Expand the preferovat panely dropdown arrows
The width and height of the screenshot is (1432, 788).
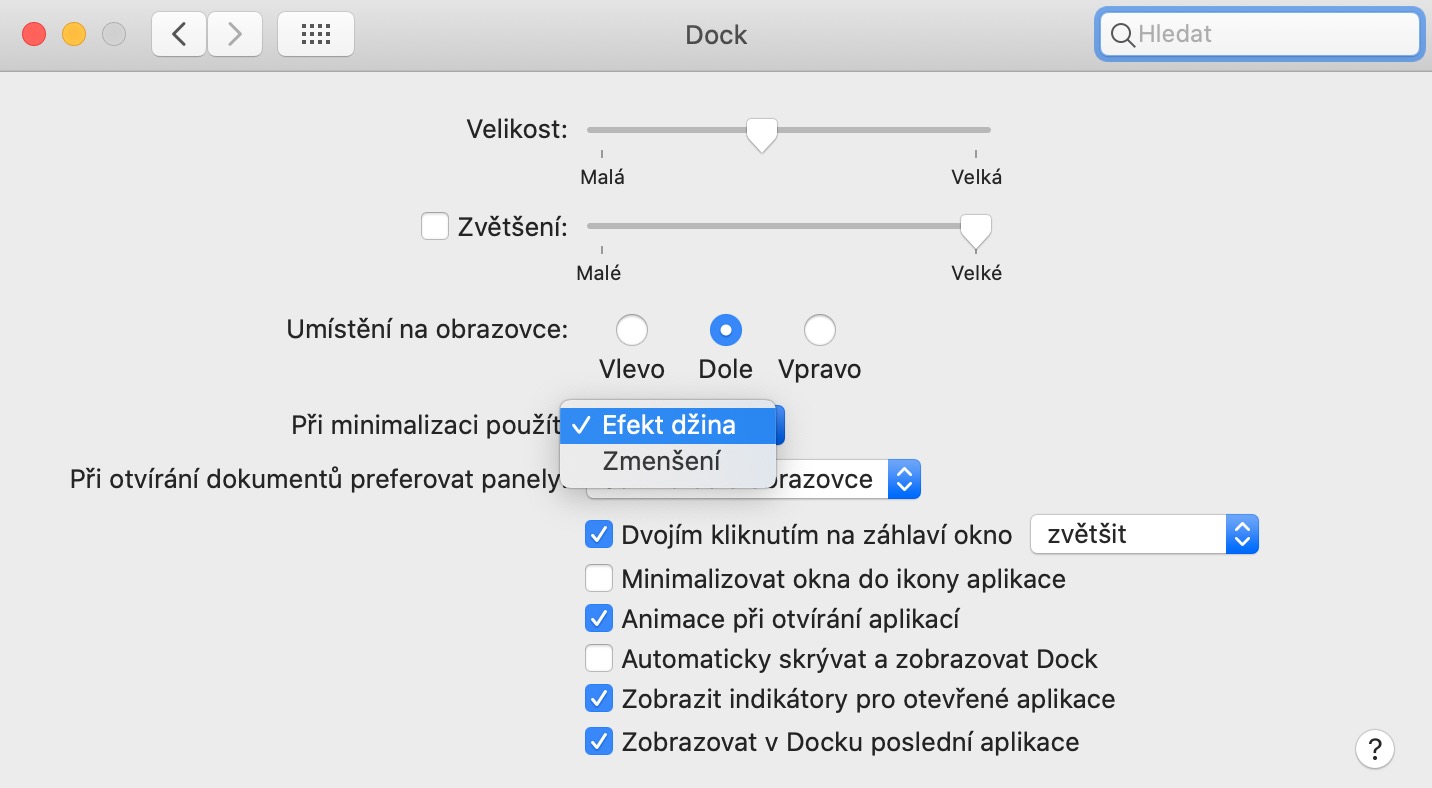(904, 480)
